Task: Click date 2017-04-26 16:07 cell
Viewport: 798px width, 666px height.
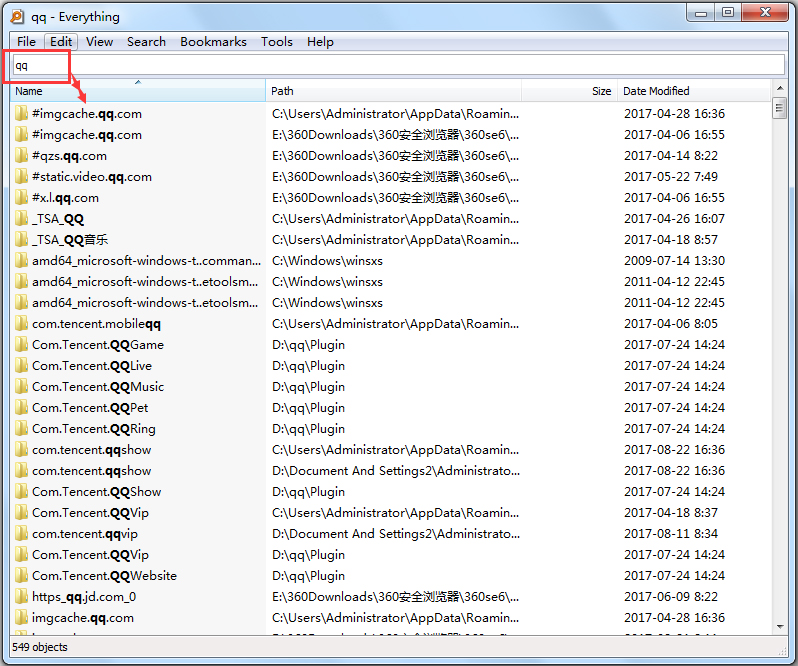Action: pyautogui.click(x=674, y=219)
